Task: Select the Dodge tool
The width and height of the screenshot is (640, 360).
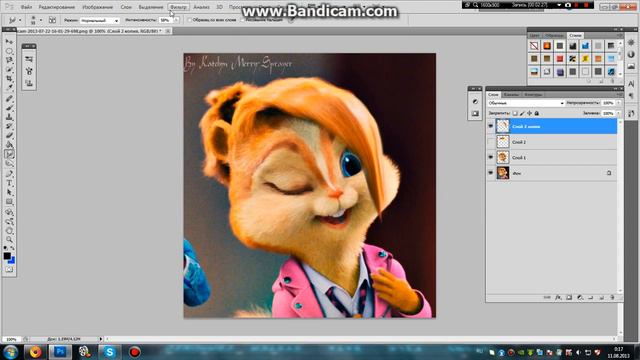Action: tap(9, 164)
